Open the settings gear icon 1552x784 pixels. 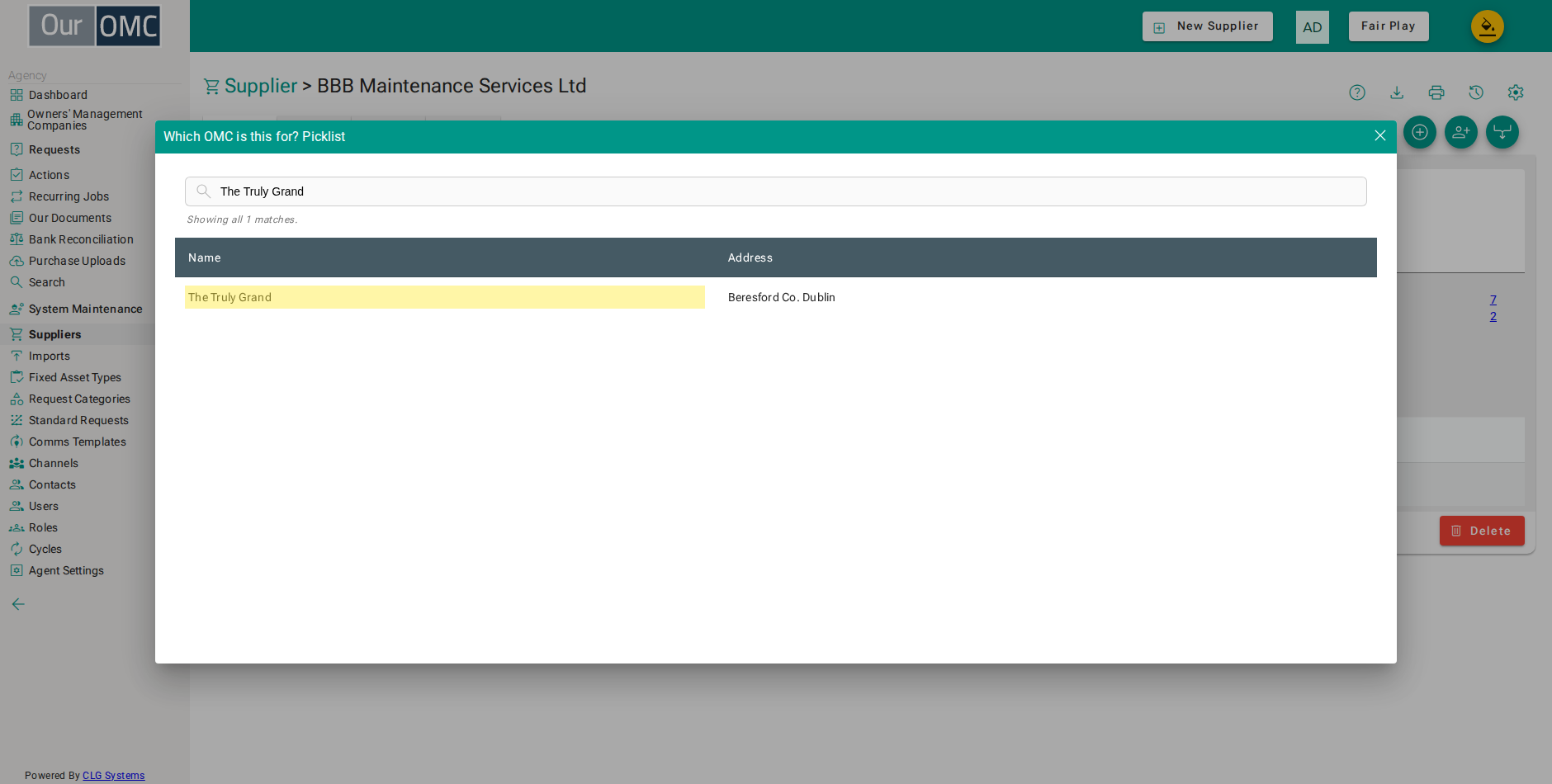point(1515,92)
